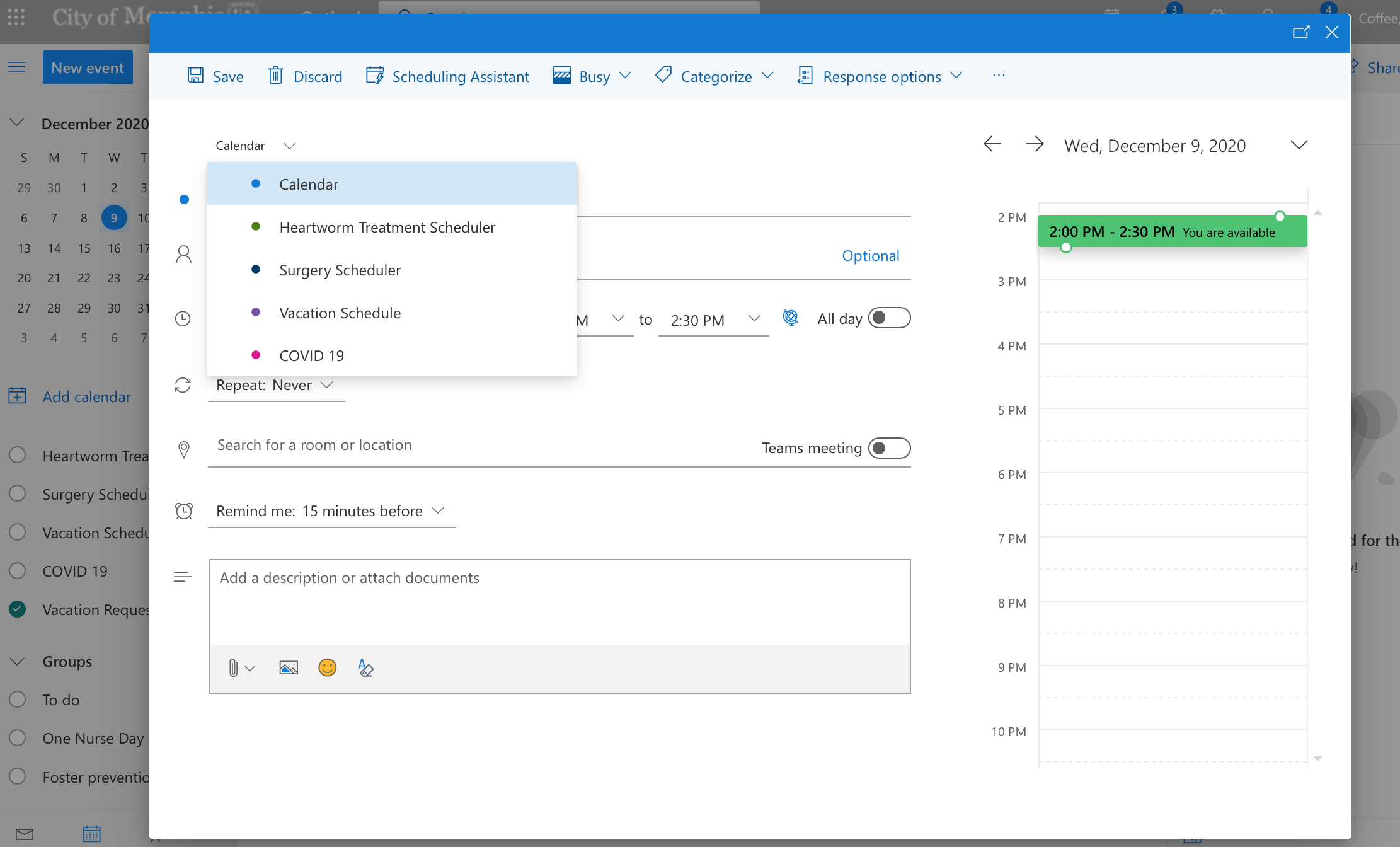1400x847 pixels.
Task: Click the Optional attendees link
Action: click(x=870, y=256)
